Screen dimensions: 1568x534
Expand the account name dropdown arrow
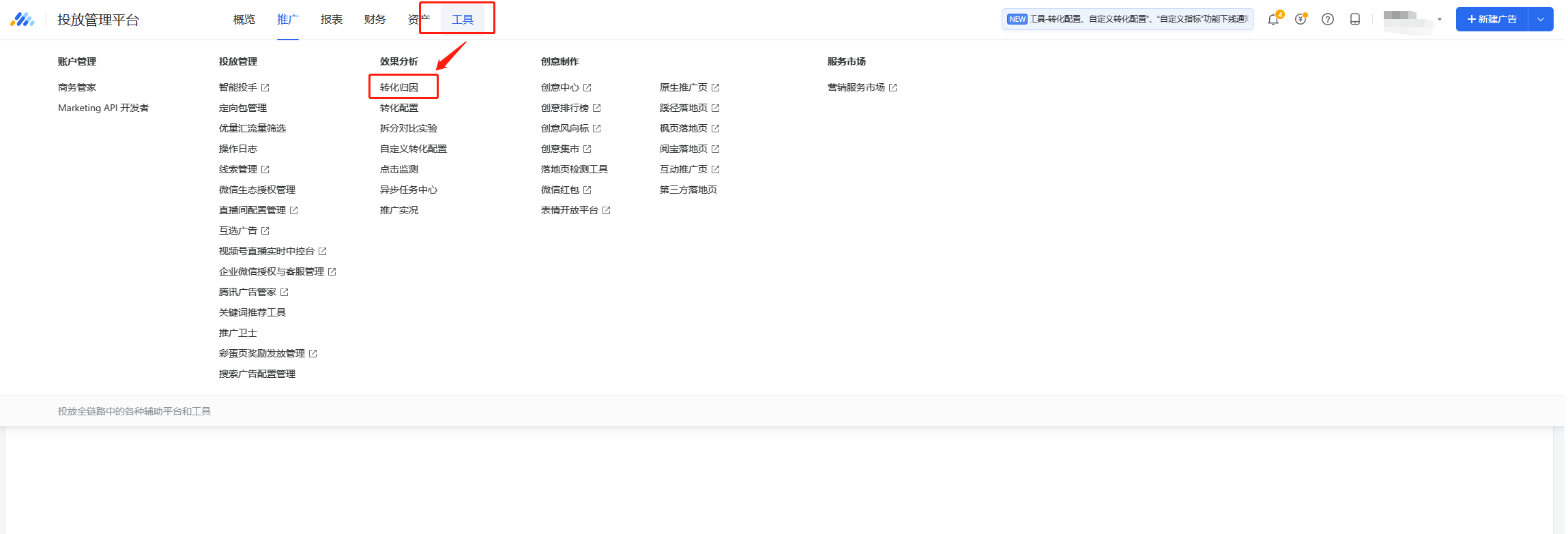click(x=1440, y=20)
